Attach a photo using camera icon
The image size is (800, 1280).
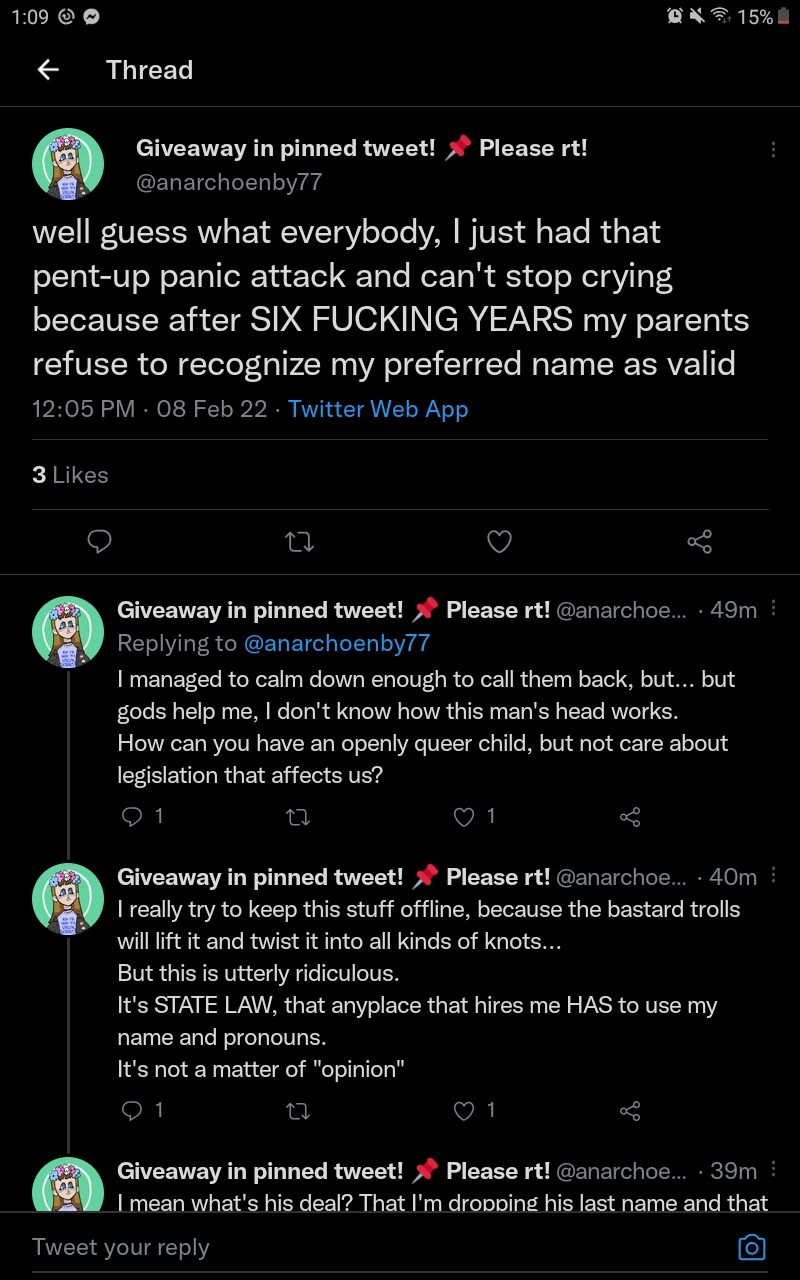pyautogui.click(x=751, y=1247)
